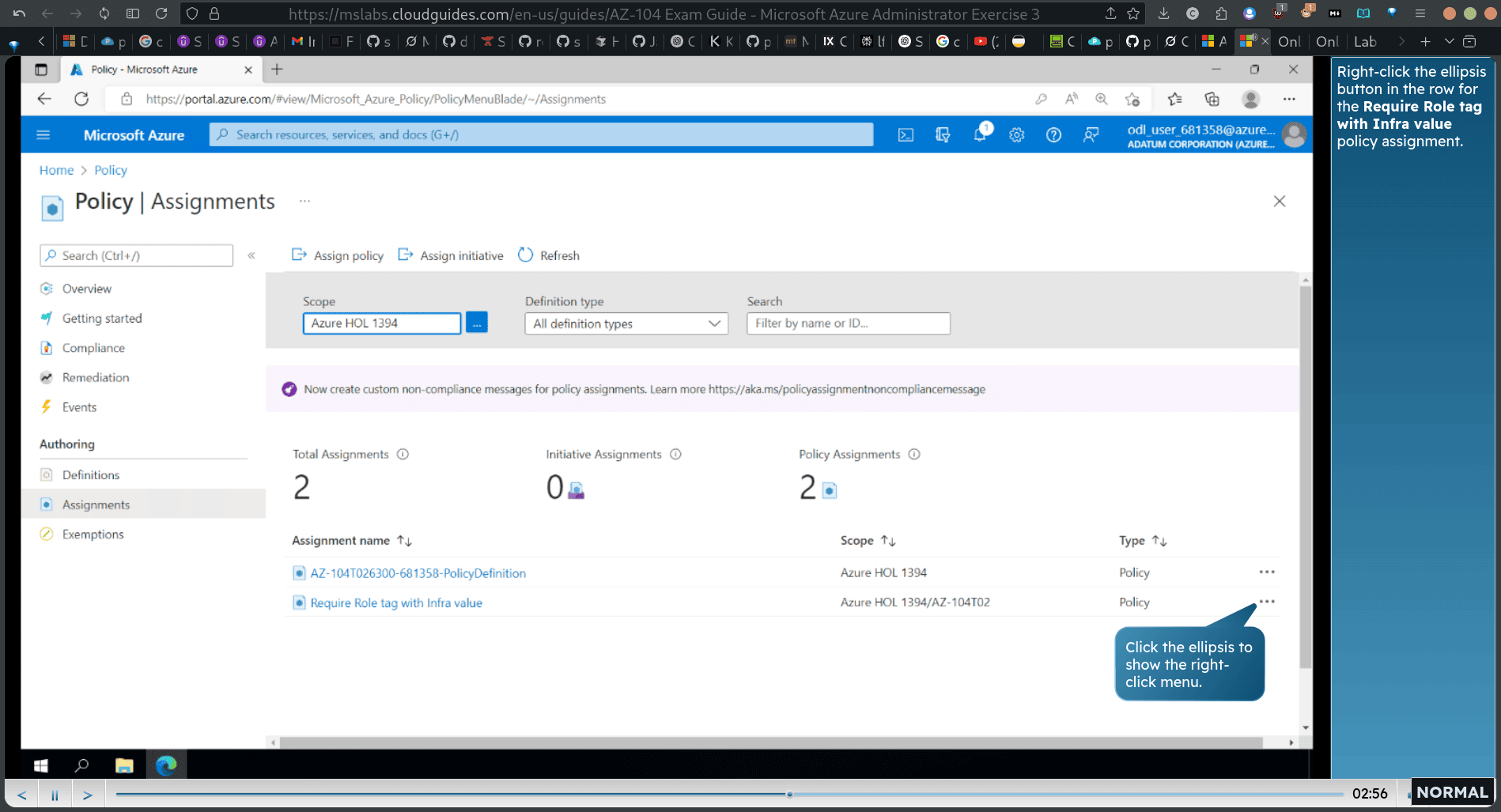Click Azure global search bar
The image size is (1501, 812).
[x=542, y=134]
